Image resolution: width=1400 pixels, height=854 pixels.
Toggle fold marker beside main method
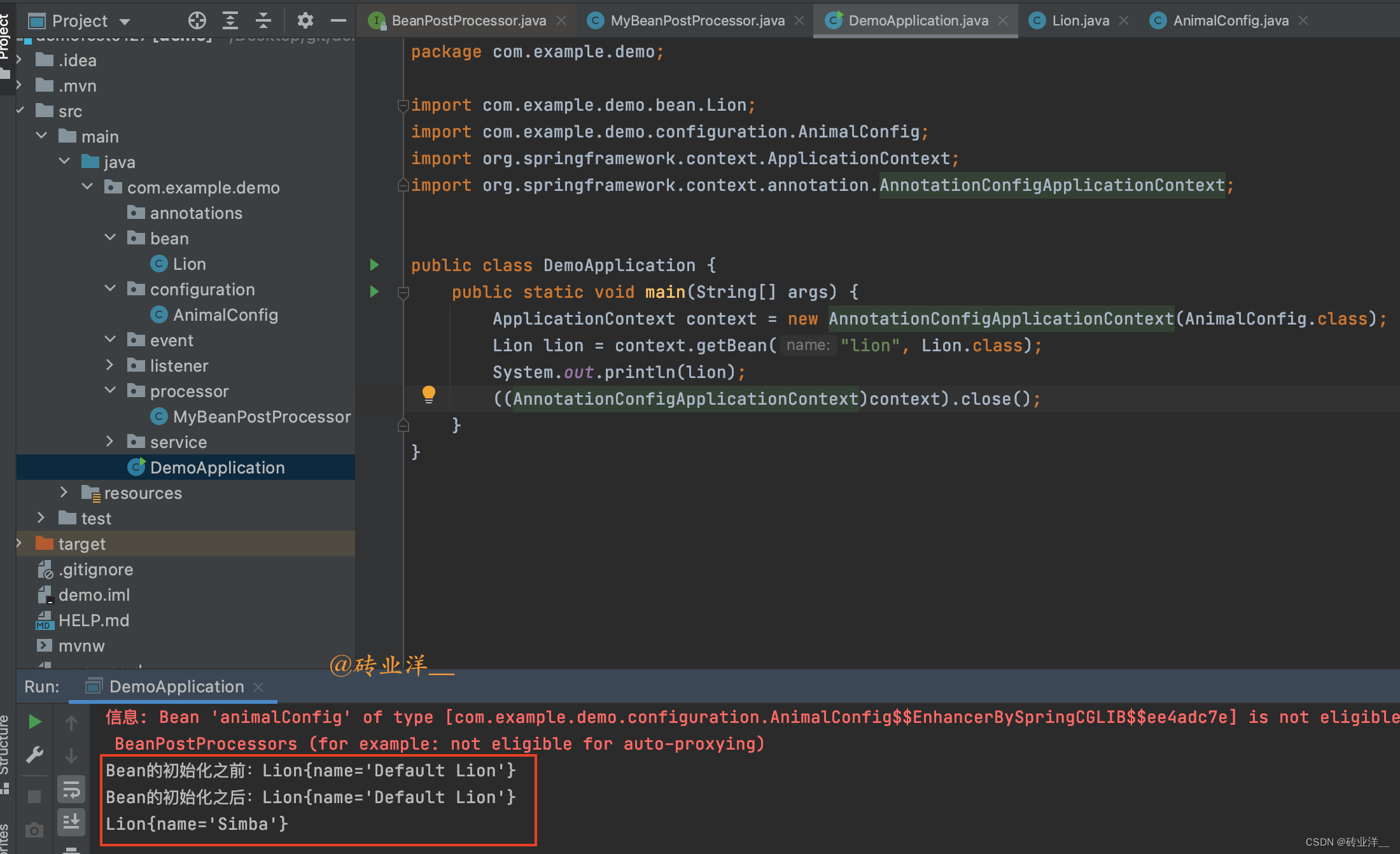pos(403,293)
